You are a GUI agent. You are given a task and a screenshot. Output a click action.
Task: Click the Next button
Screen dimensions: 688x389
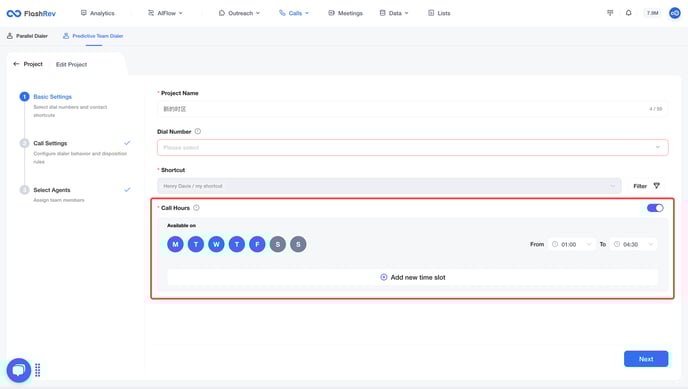click(646, 359)
